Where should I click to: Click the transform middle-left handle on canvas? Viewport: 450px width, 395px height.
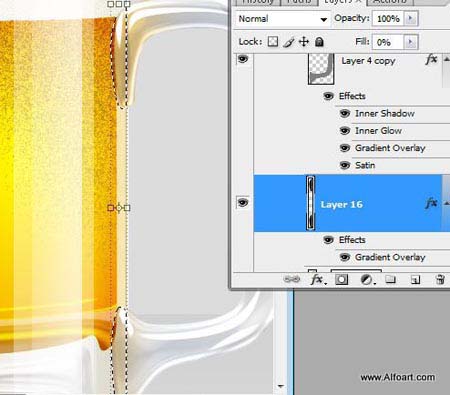111,208
